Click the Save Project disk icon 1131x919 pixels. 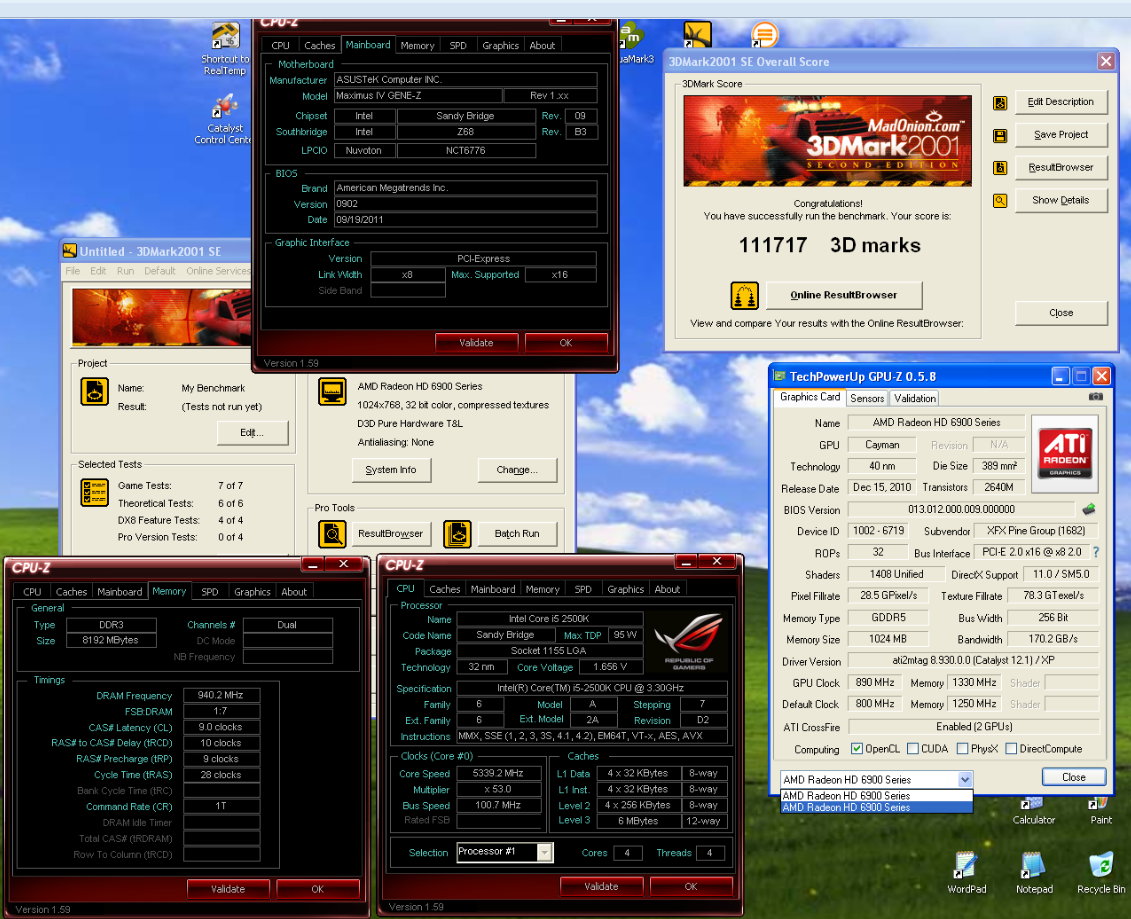(x=1000, y=135)
